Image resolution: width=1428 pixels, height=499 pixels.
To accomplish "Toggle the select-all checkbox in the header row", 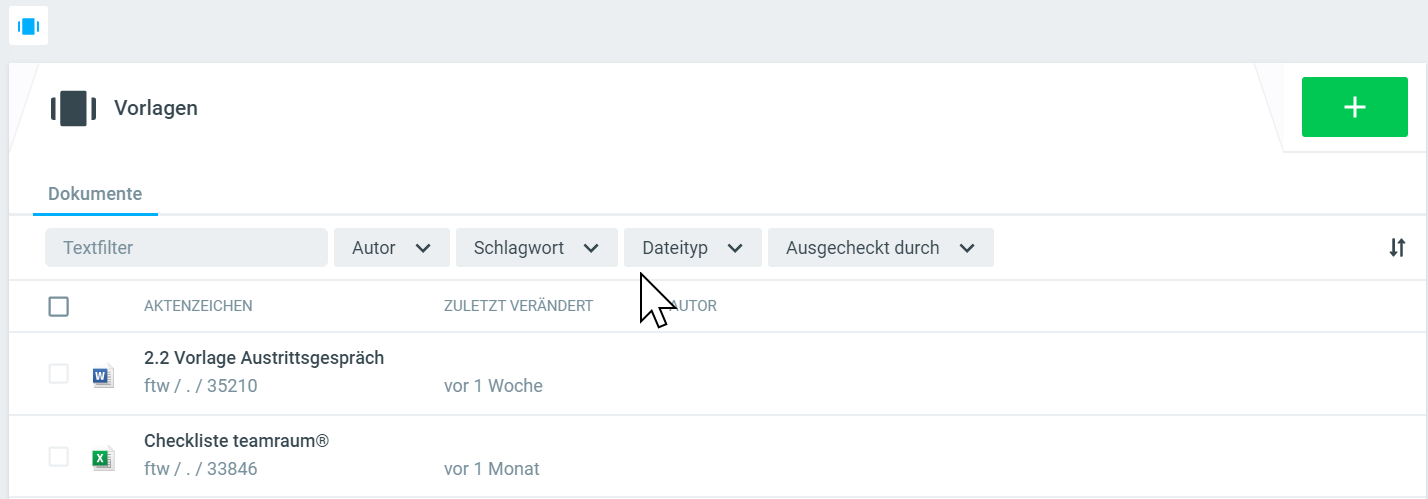I will (x=59, y=306).
